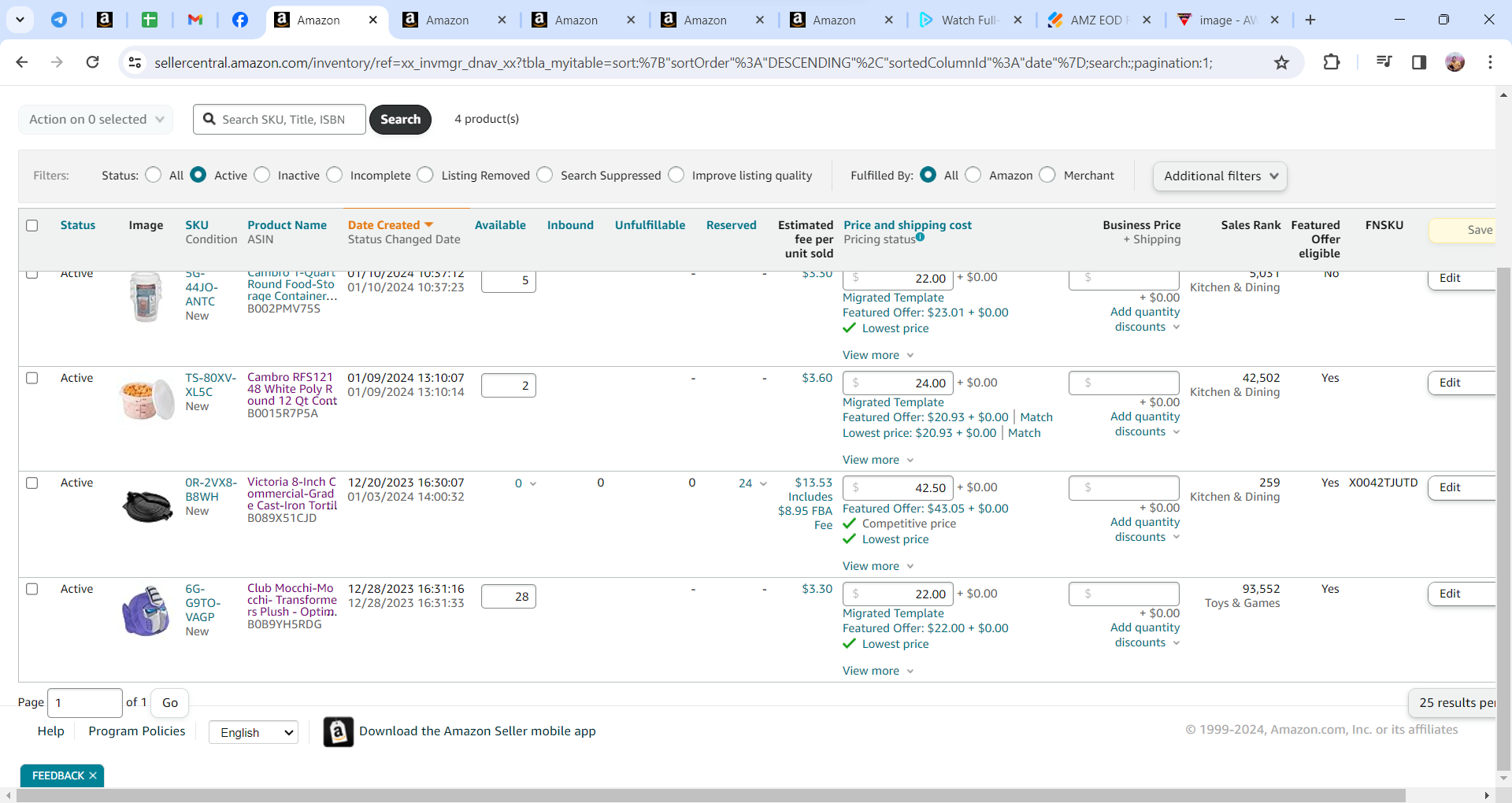Expand View more for Victoria tortilla row
1512x803 pixels.
pos(878,566)
